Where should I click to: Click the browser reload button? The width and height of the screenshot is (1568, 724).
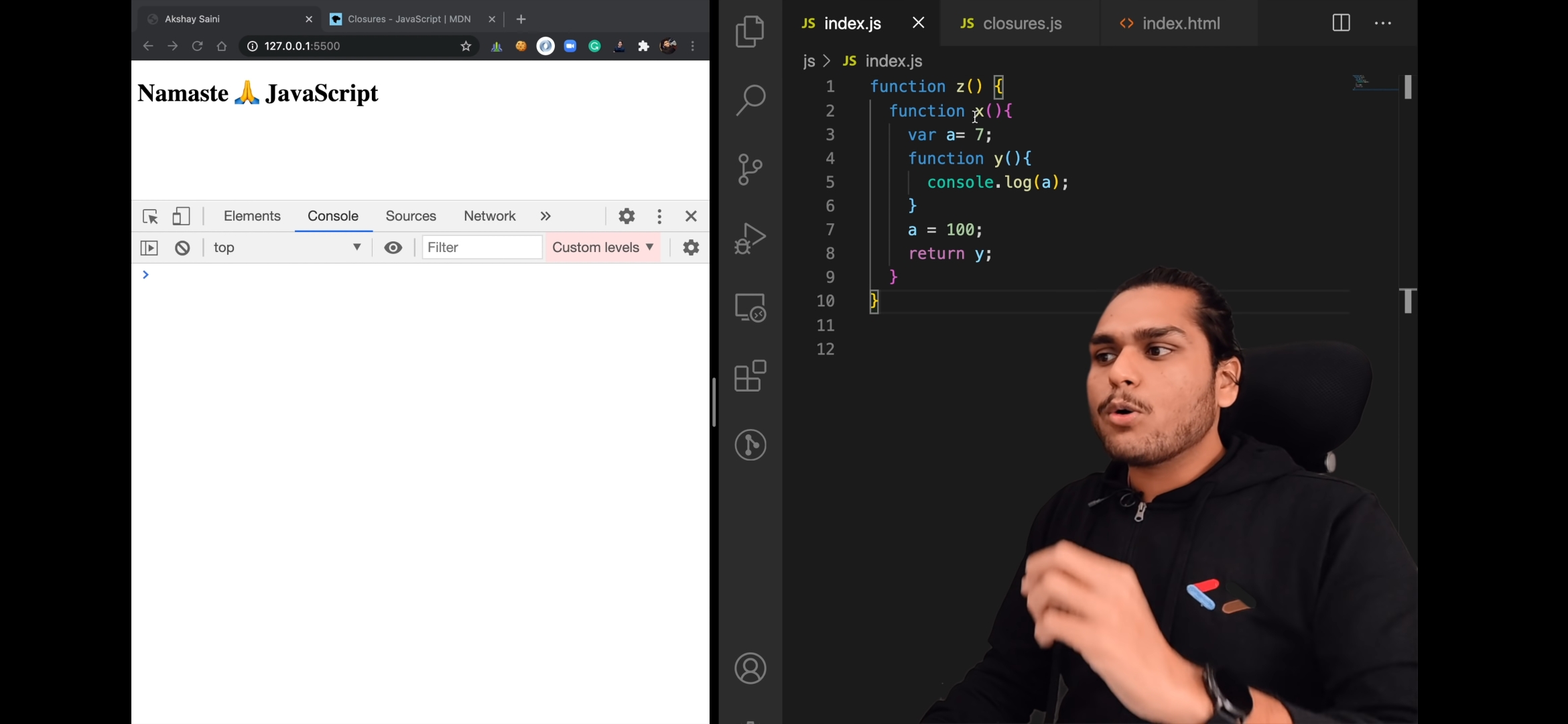197,46
